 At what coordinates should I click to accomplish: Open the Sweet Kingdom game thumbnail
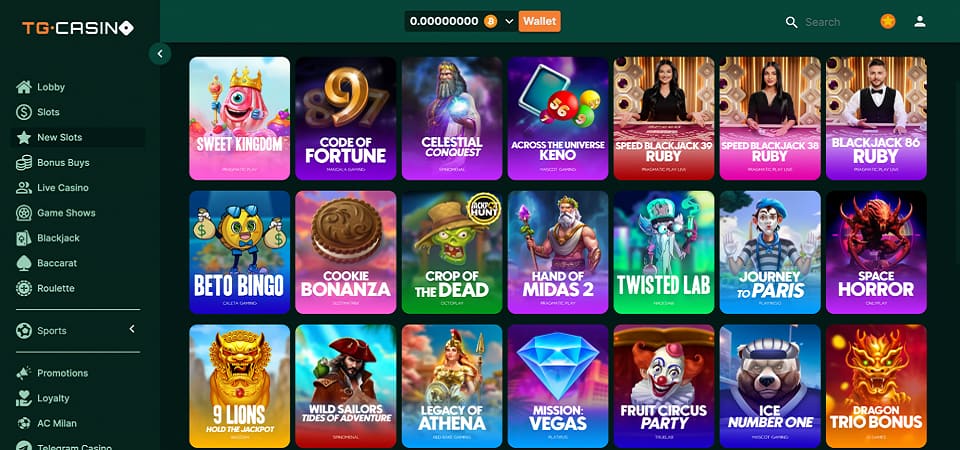(239, 118)
